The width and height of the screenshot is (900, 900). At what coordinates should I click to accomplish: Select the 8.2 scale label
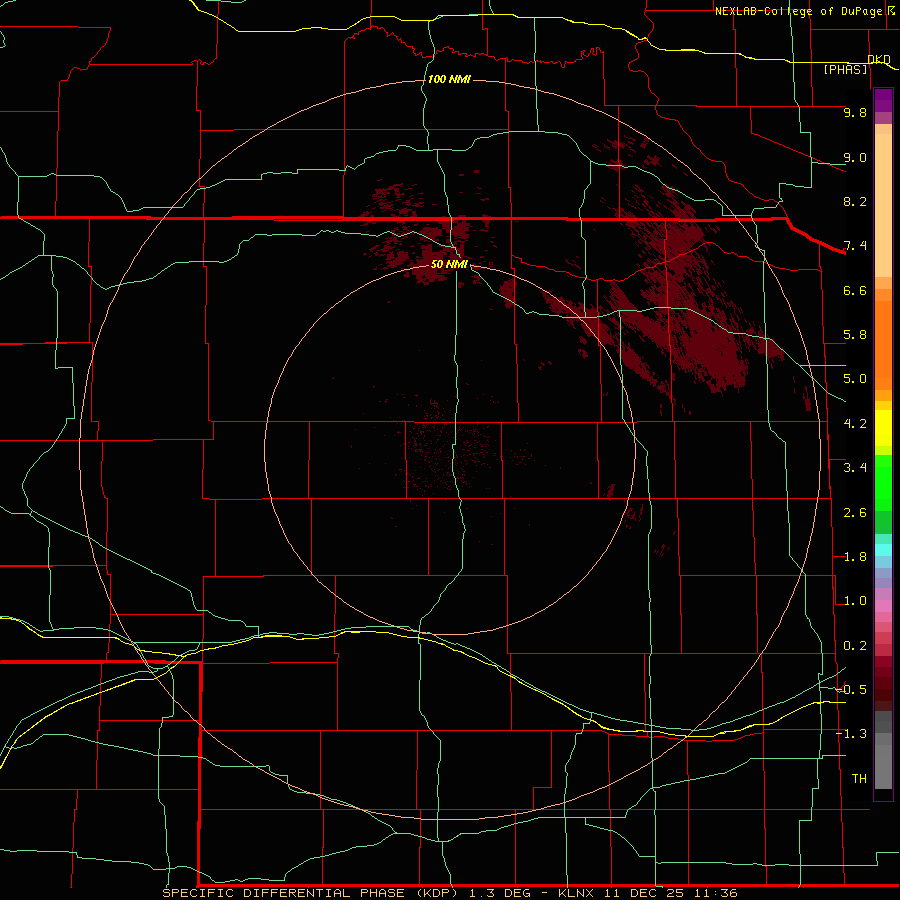point(855,201)
